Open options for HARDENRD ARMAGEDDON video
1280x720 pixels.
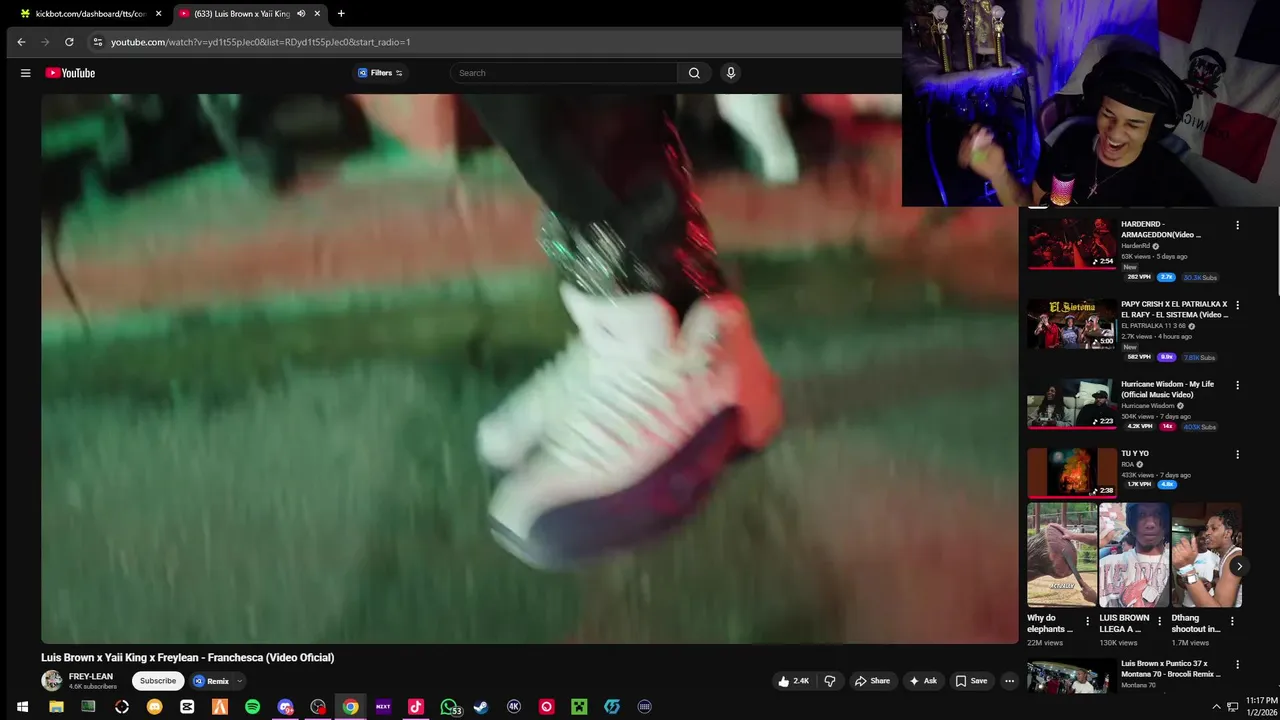coord(1237,225)
